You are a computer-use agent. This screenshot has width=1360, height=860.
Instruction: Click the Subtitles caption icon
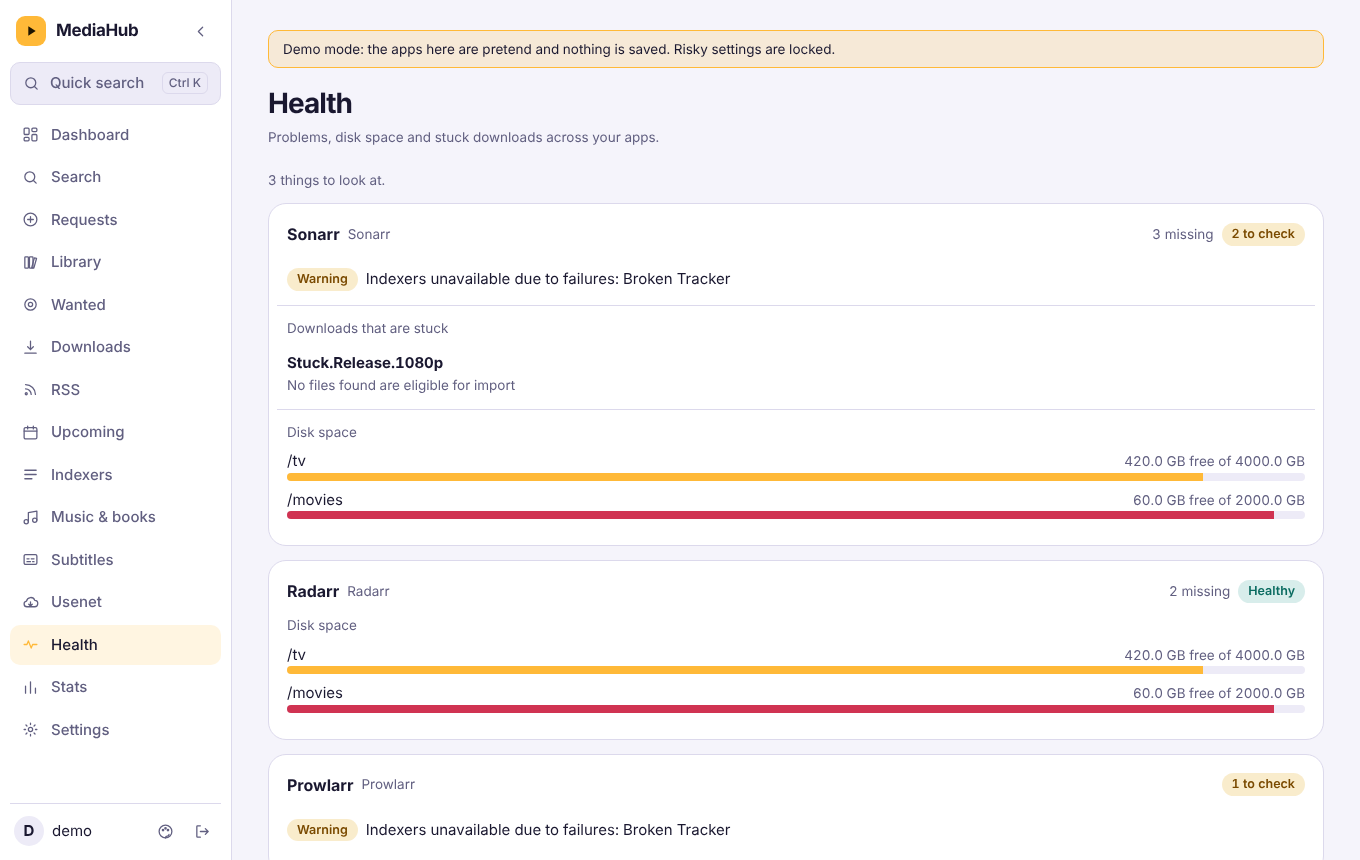click(x=30, y=560)
